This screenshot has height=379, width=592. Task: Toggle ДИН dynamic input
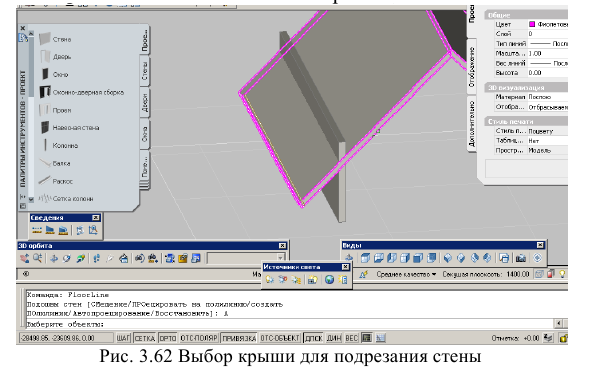[x=334, y=338]
